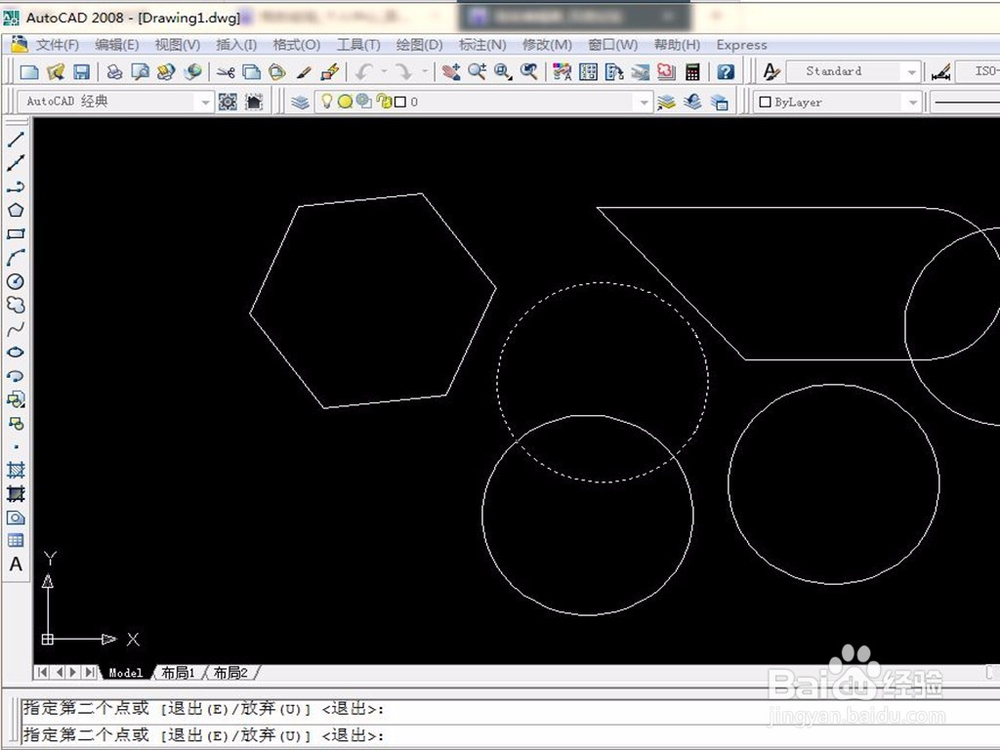Image resolution: width=1000 pixels, height=750 pixels.
Task: Click the Insert Block tool
Action: 15,400
